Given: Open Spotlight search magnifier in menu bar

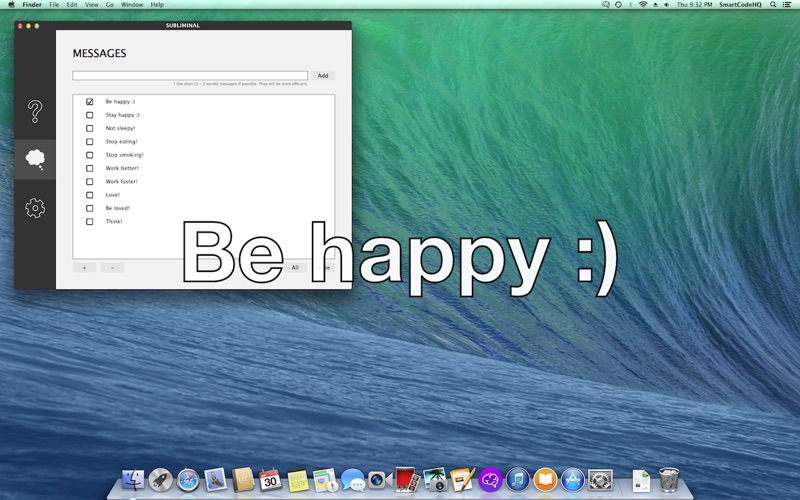Looking at the screenshot, I should 773,5.
